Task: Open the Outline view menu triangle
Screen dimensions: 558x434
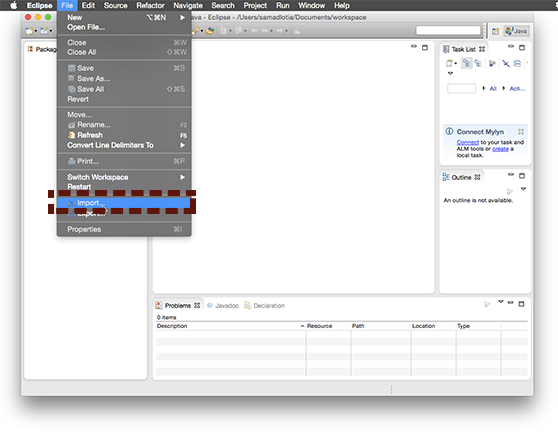Action: pyautogui.click(x=523, y=189)
